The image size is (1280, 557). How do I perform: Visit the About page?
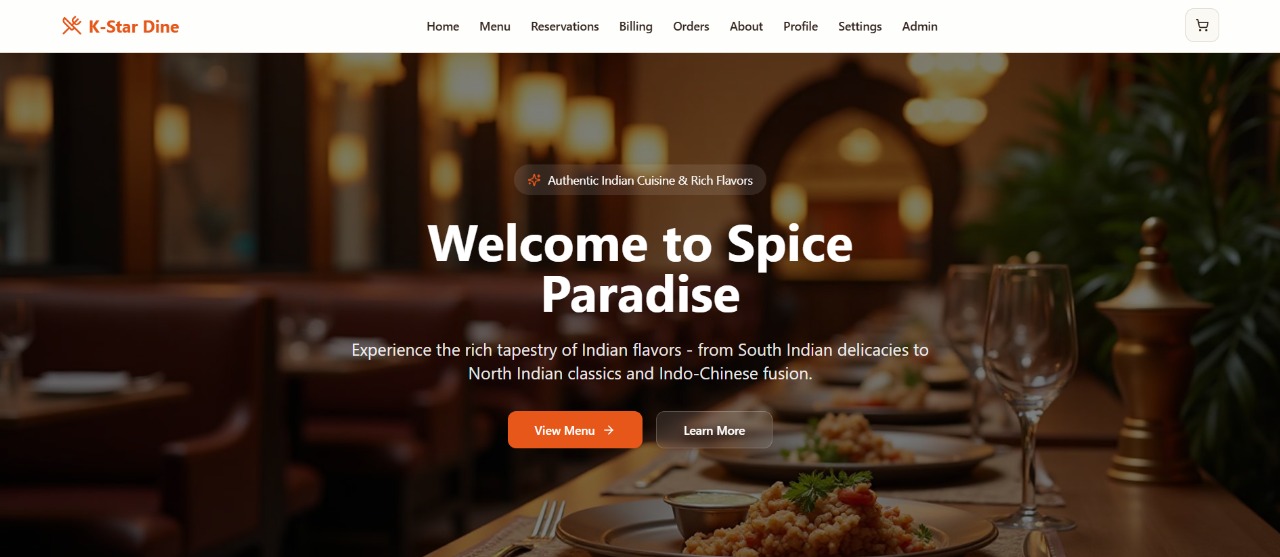click(x=746, y=27)
